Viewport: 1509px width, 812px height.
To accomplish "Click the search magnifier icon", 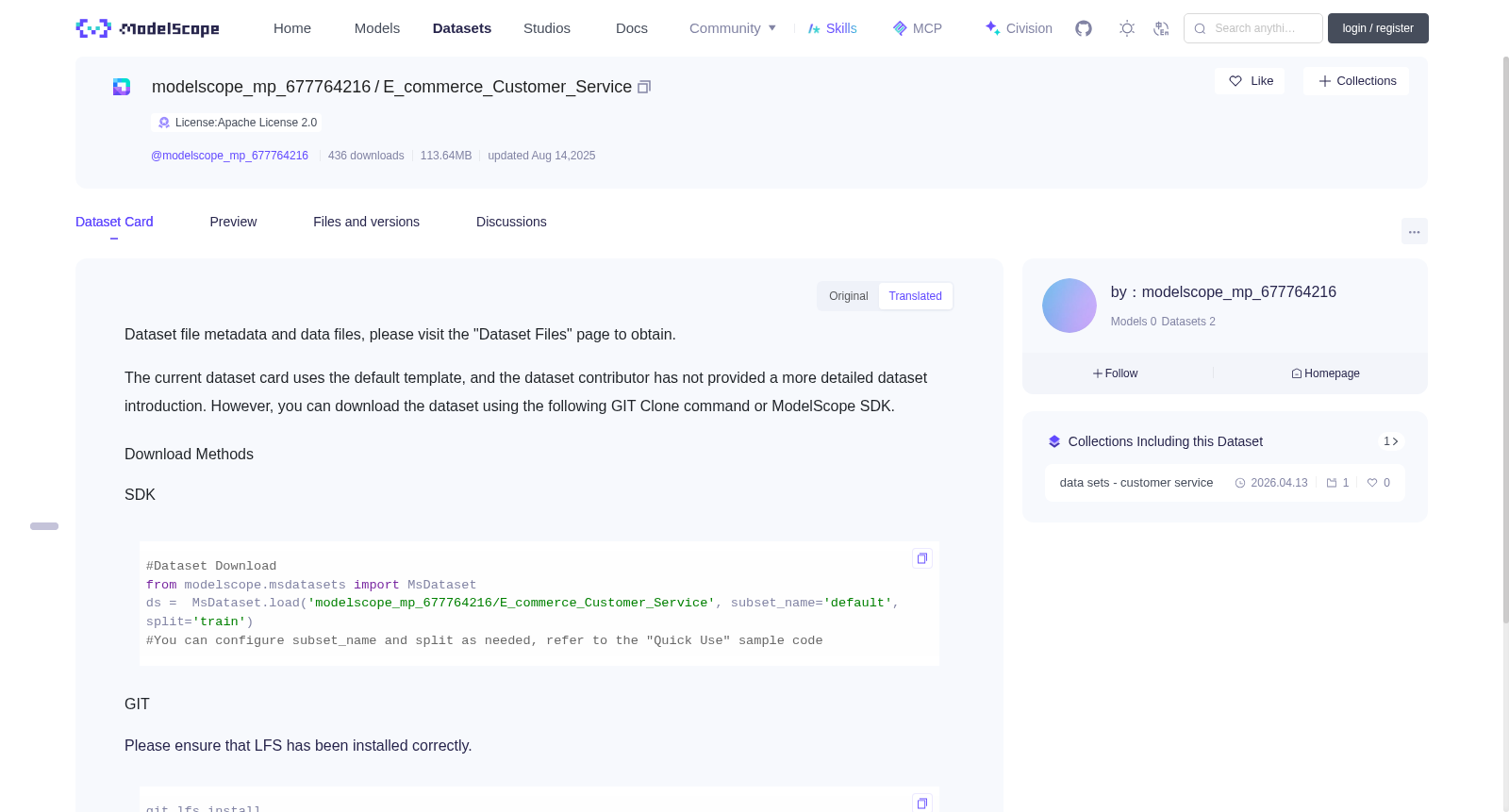I will tap(1200, 28).
